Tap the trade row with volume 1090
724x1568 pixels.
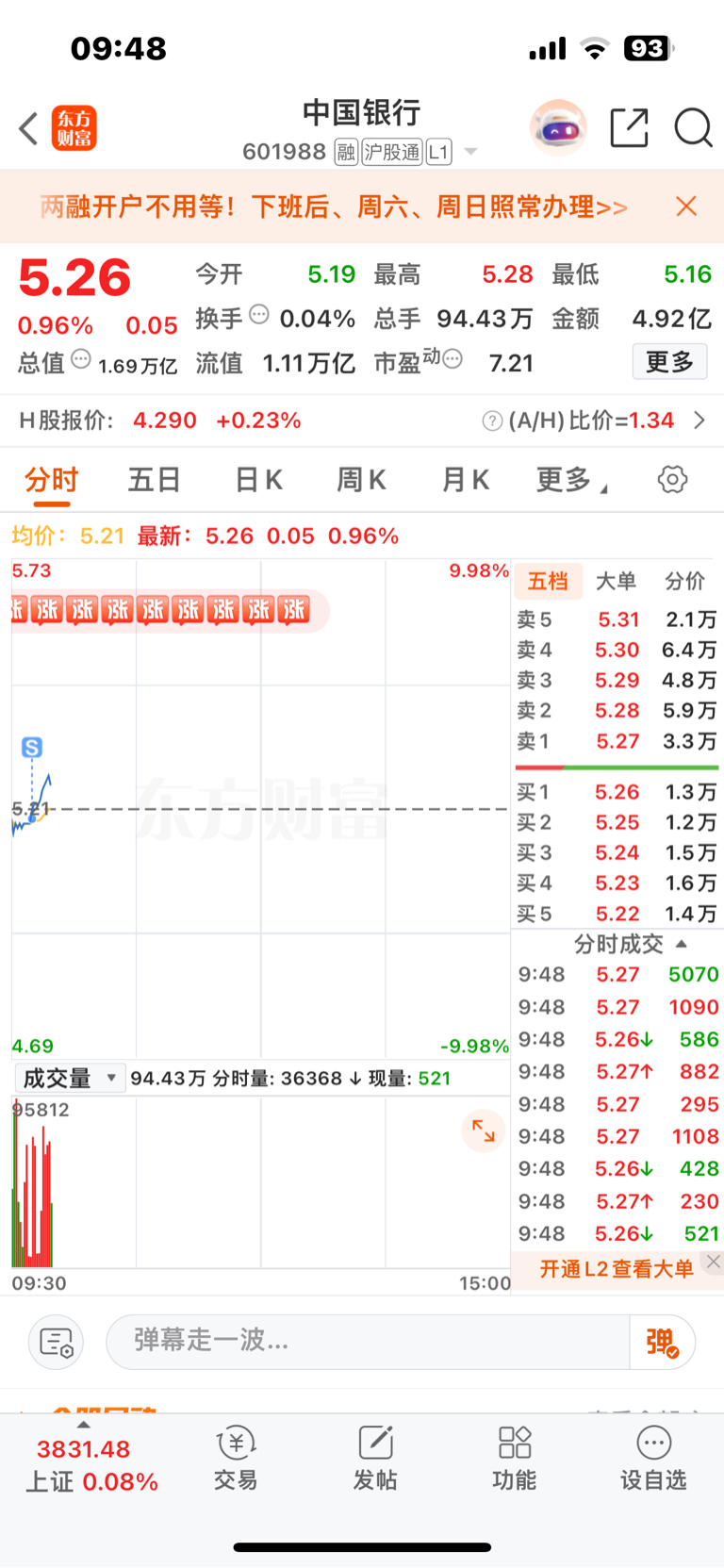[x=617, y=1007]
